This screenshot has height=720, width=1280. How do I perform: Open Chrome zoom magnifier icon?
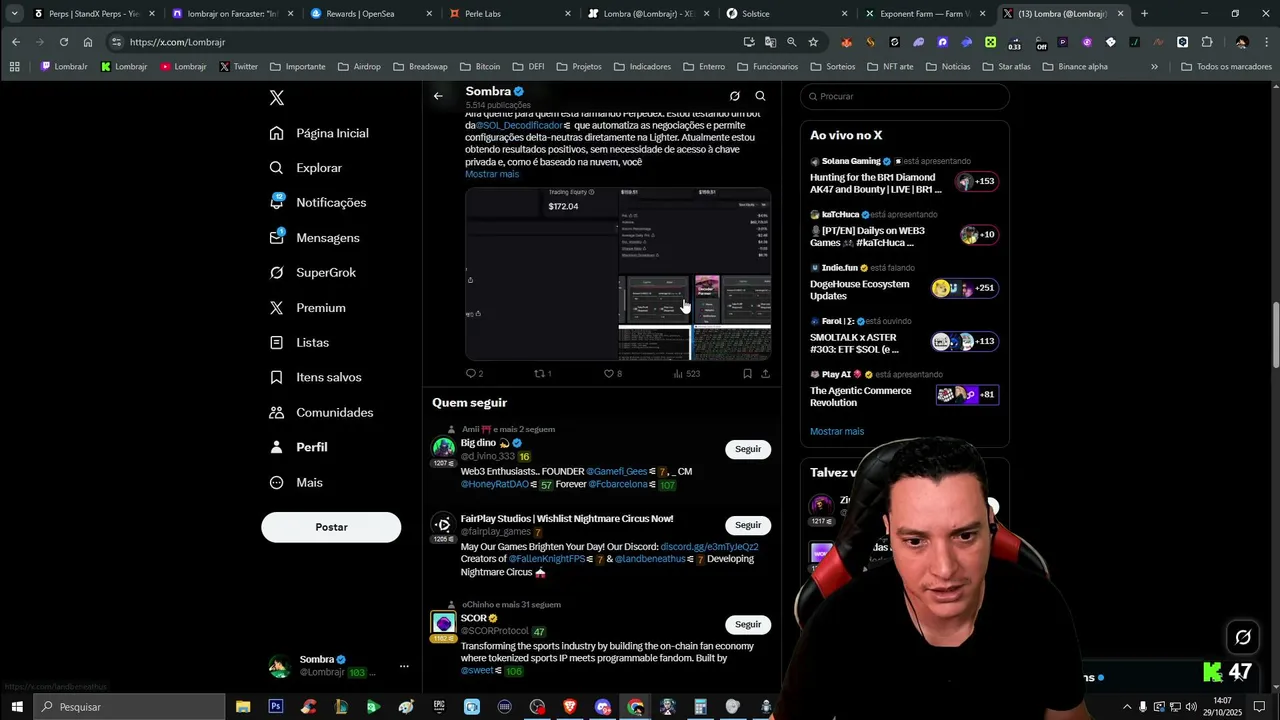(791, 42)
